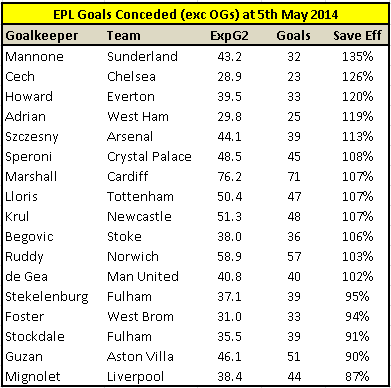Select the Man United team cell

(x=143, y=277)
